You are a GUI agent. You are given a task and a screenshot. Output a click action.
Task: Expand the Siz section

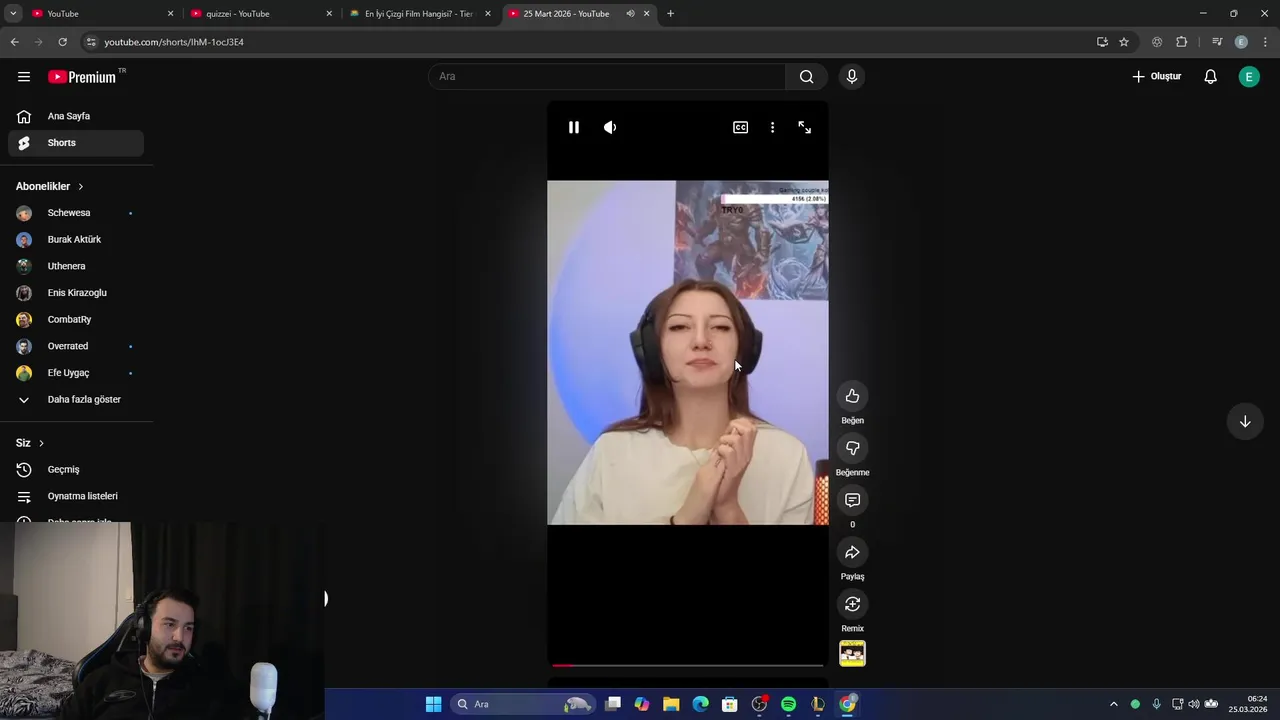[x=30, y=443]
